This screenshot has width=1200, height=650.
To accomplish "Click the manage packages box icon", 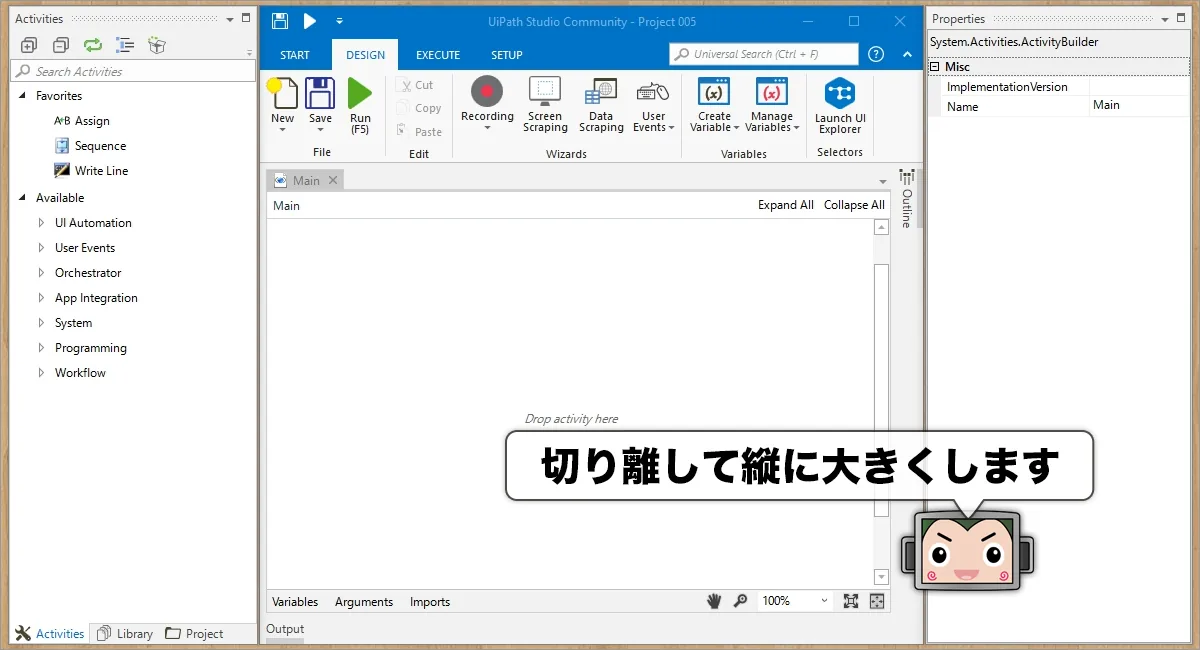I will tap(156, 45).
